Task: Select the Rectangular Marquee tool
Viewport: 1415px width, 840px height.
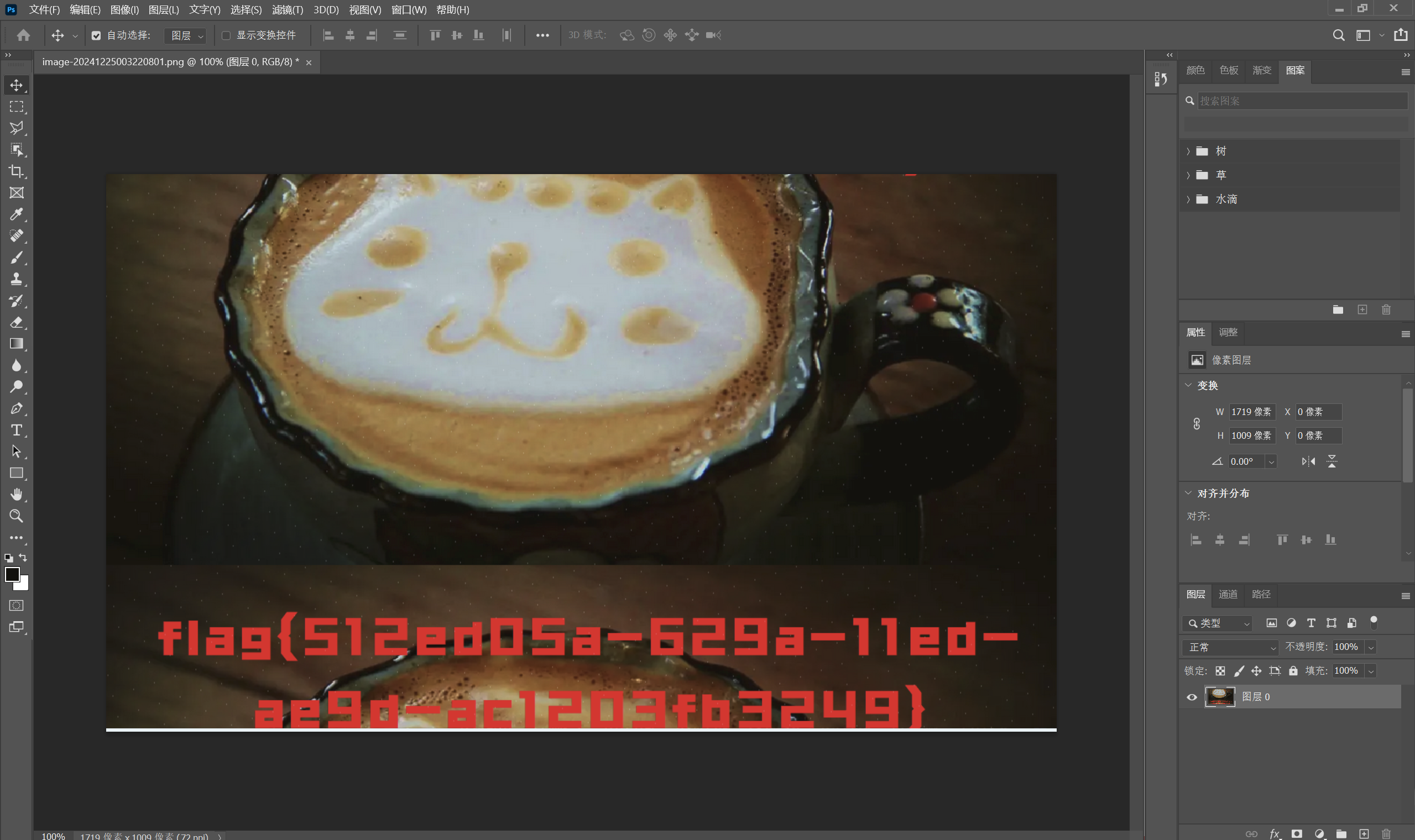Action: [17, 107]
